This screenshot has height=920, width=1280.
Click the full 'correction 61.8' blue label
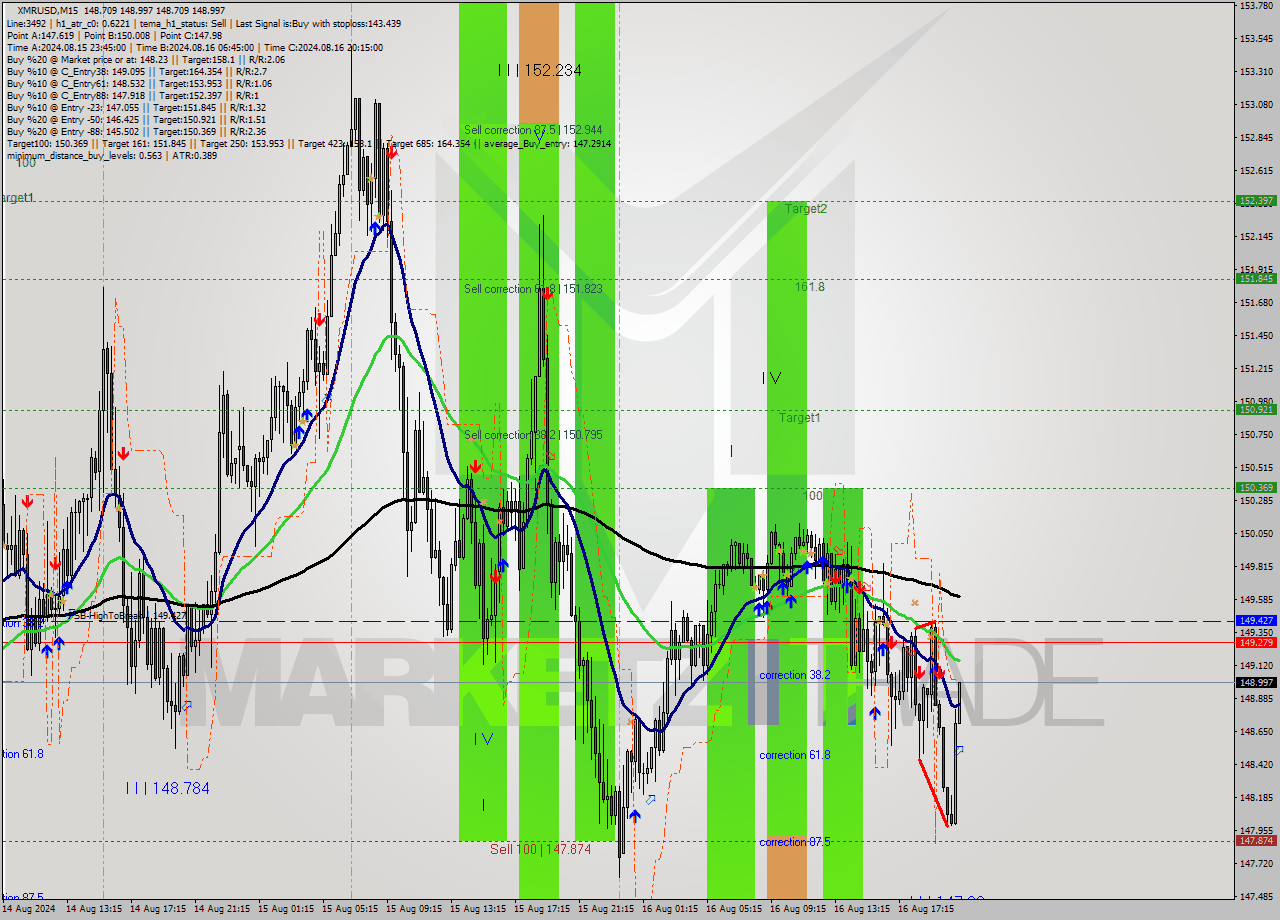pyautogui.click(x=795, y=755)
